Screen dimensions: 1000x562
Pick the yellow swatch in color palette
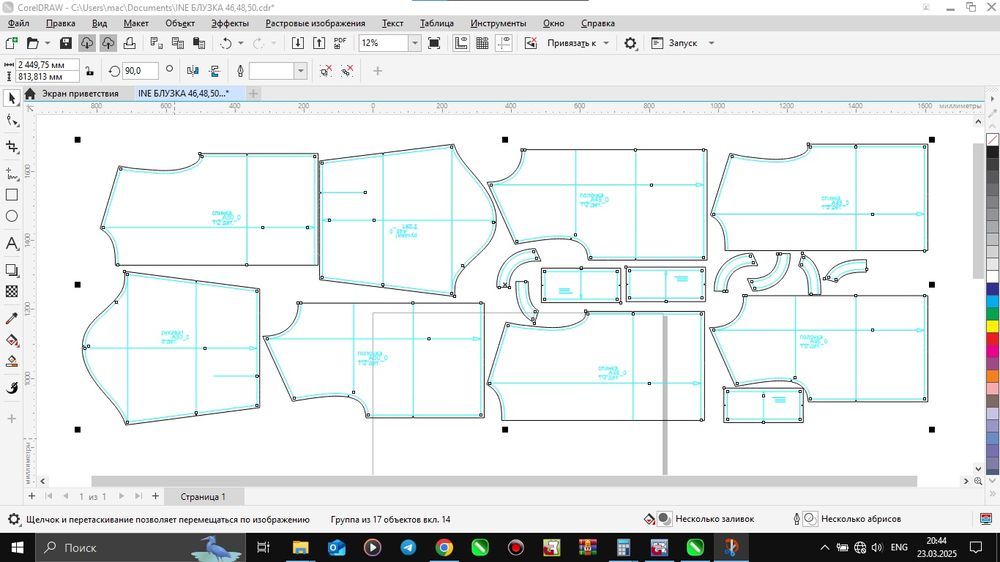[x=992, y=326]
